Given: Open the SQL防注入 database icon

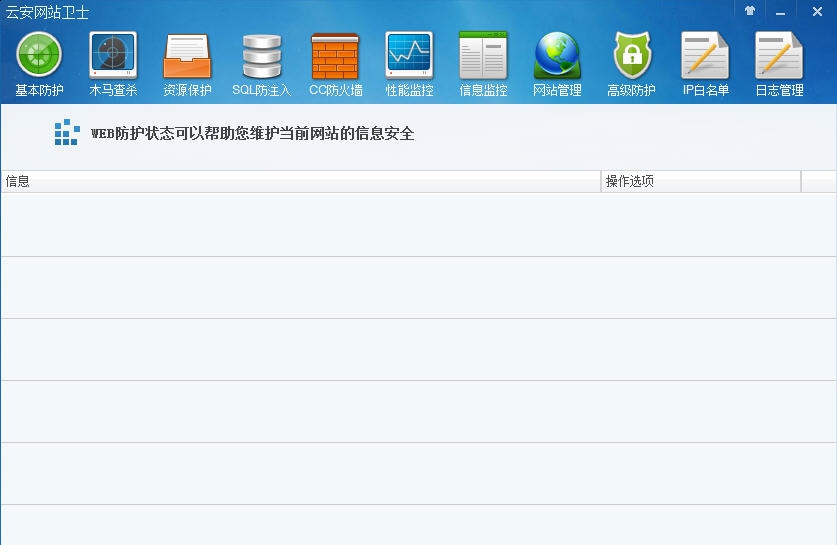Looking at the screenshot, I should pos(262,56).
